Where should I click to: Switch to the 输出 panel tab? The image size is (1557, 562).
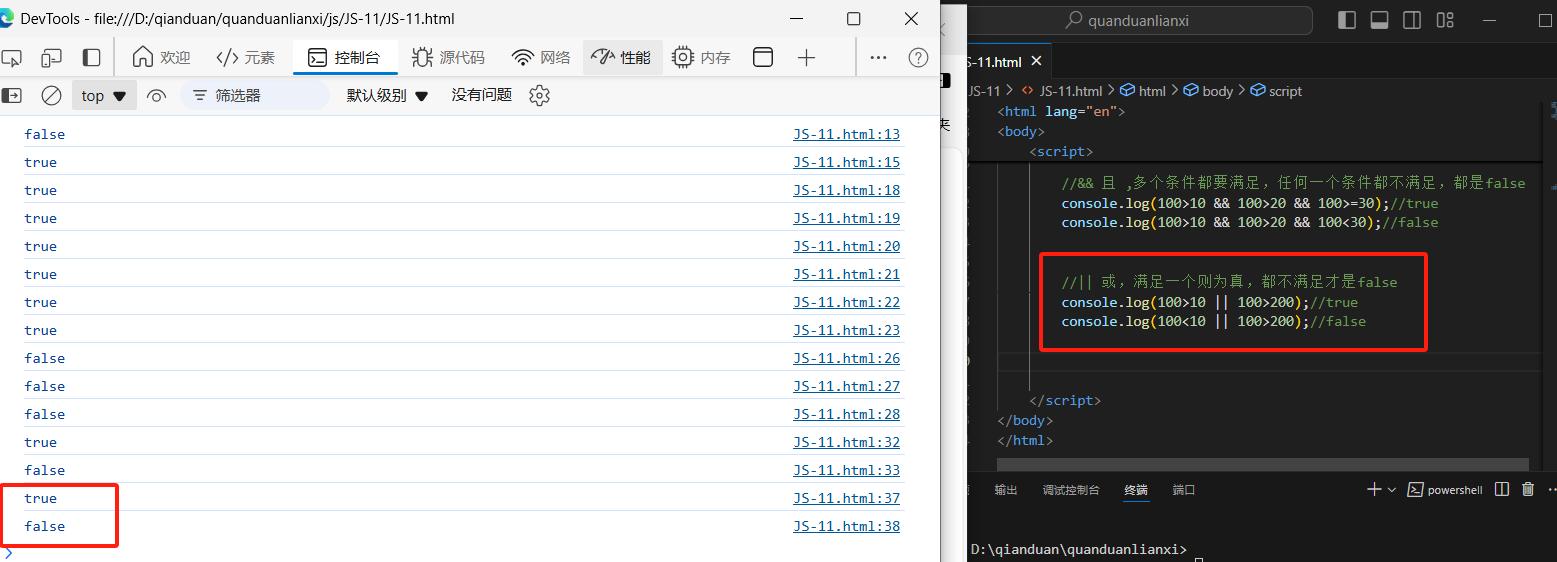click(x=1006, y=490)
